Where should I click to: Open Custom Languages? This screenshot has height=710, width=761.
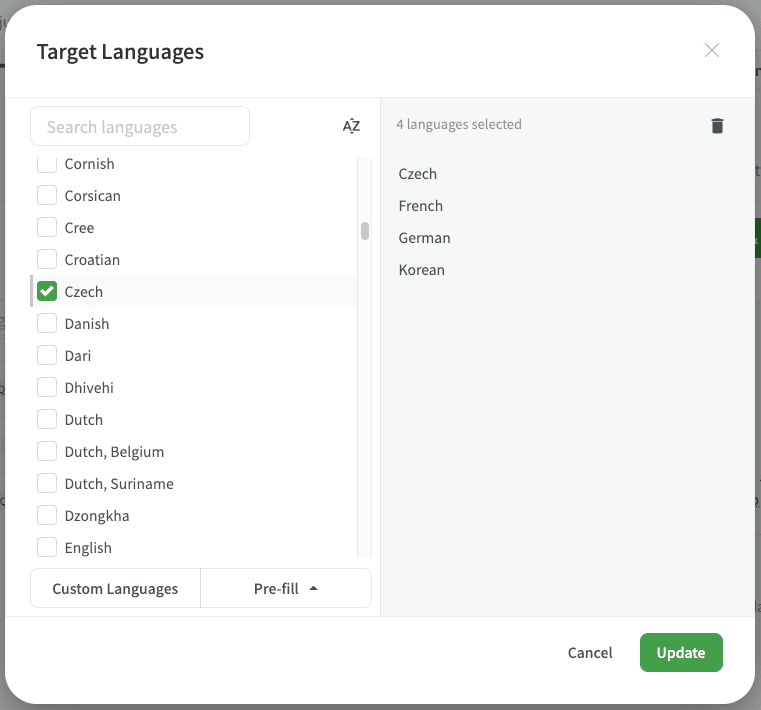[x=116, y=589]
